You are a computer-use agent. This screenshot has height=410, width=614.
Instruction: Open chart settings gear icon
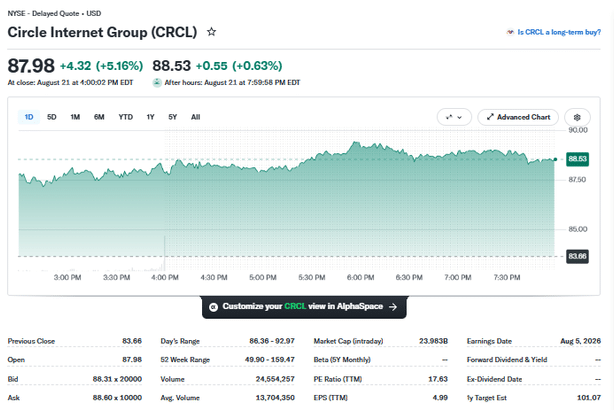pos(577,117)
